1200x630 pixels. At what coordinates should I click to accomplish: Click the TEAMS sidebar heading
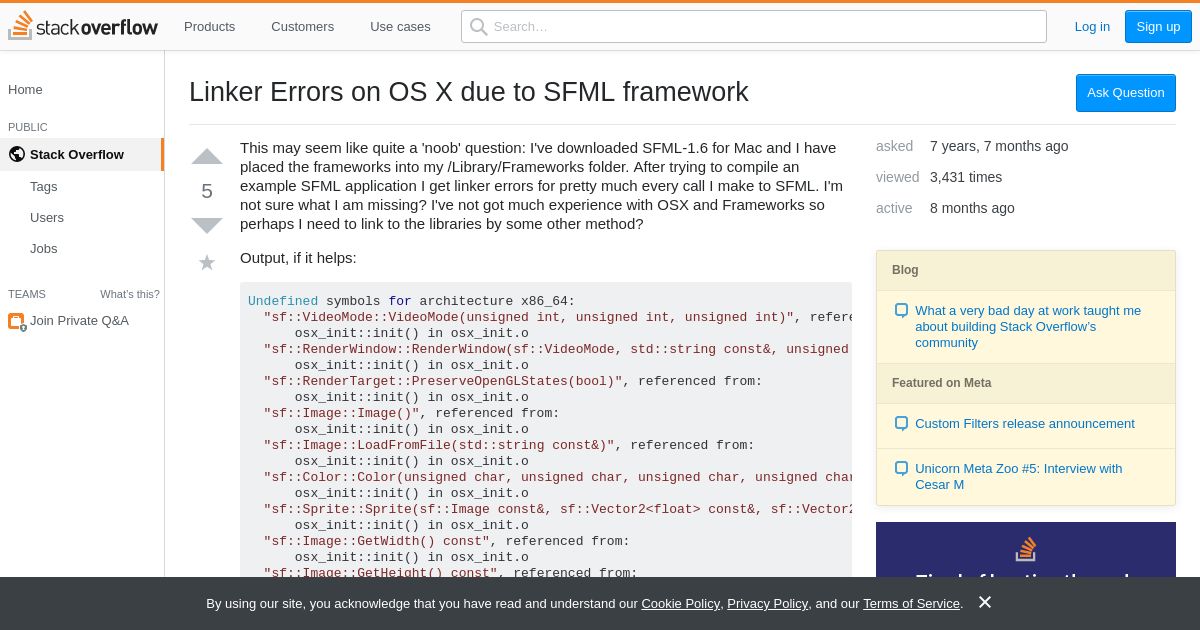(x=27, y=294)
